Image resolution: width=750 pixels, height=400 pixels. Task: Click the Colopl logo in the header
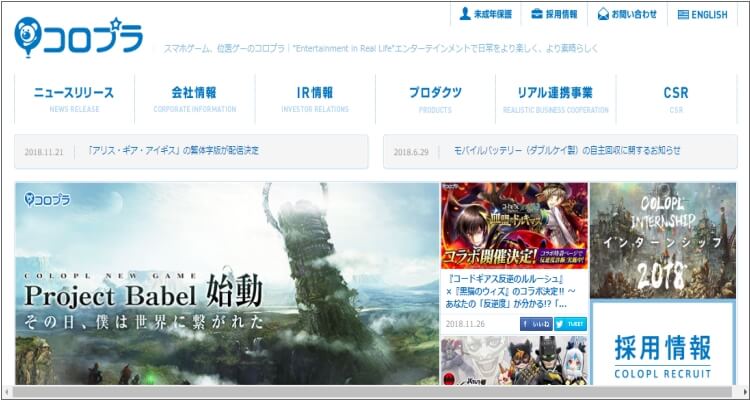[78, 38]
